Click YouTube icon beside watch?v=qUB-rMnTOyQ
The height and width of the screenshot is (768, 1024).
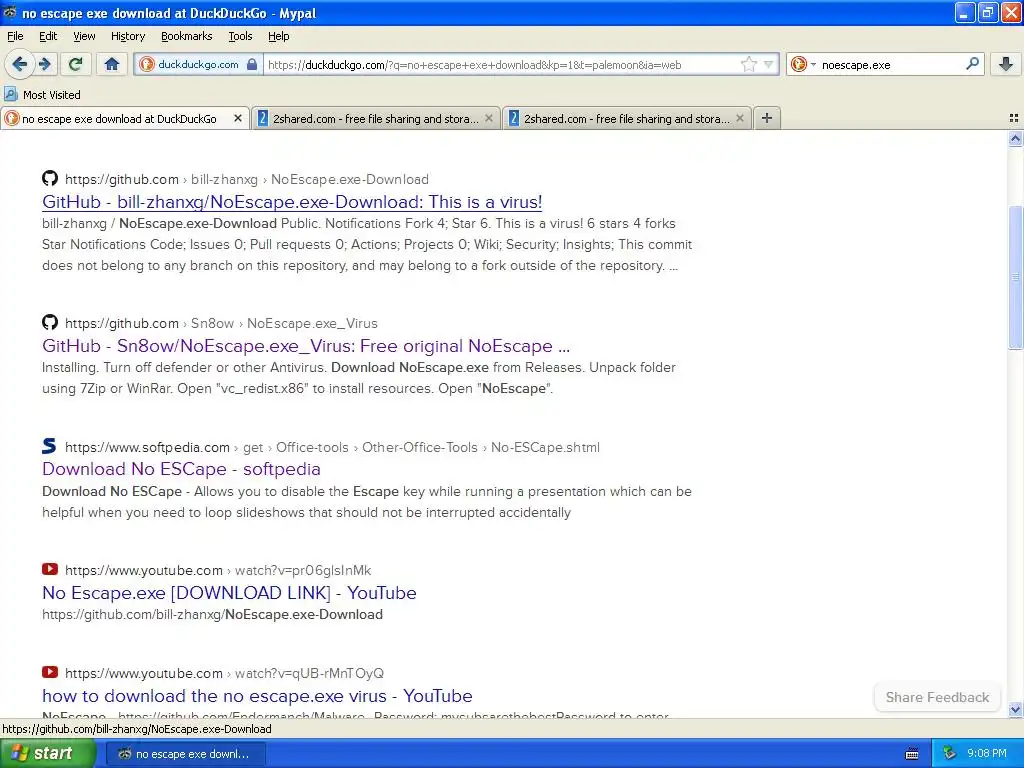50,672
